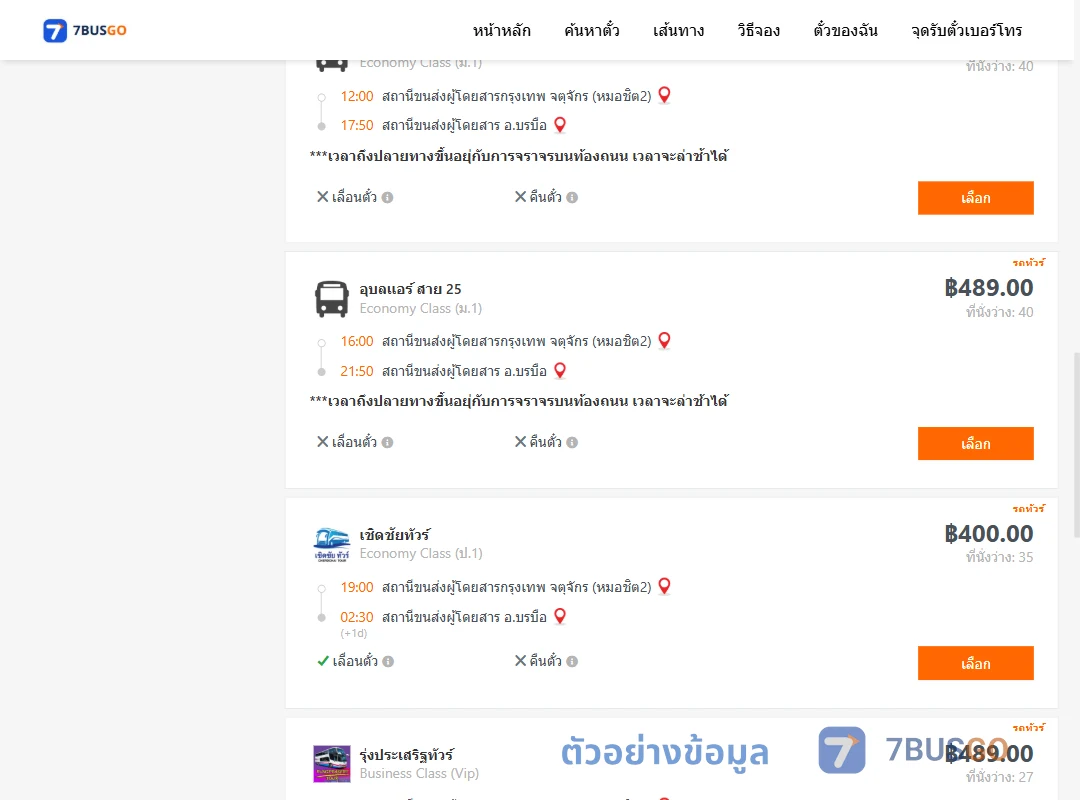
Task: Click bus icon of อุบลแอร์ สาย 25
Action: [332, 299]
